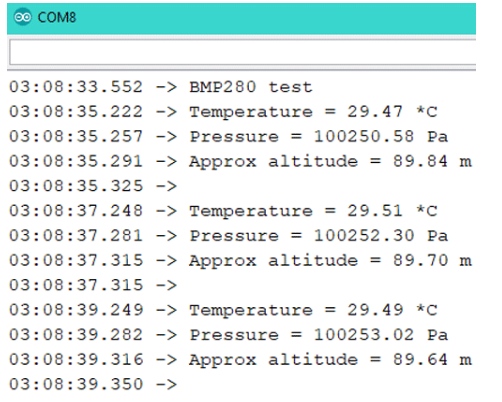The width and height of the screenshot is (502, 402).
Task: Click the last line timestamp 03:08:39.350
Action: coord(76,384)
